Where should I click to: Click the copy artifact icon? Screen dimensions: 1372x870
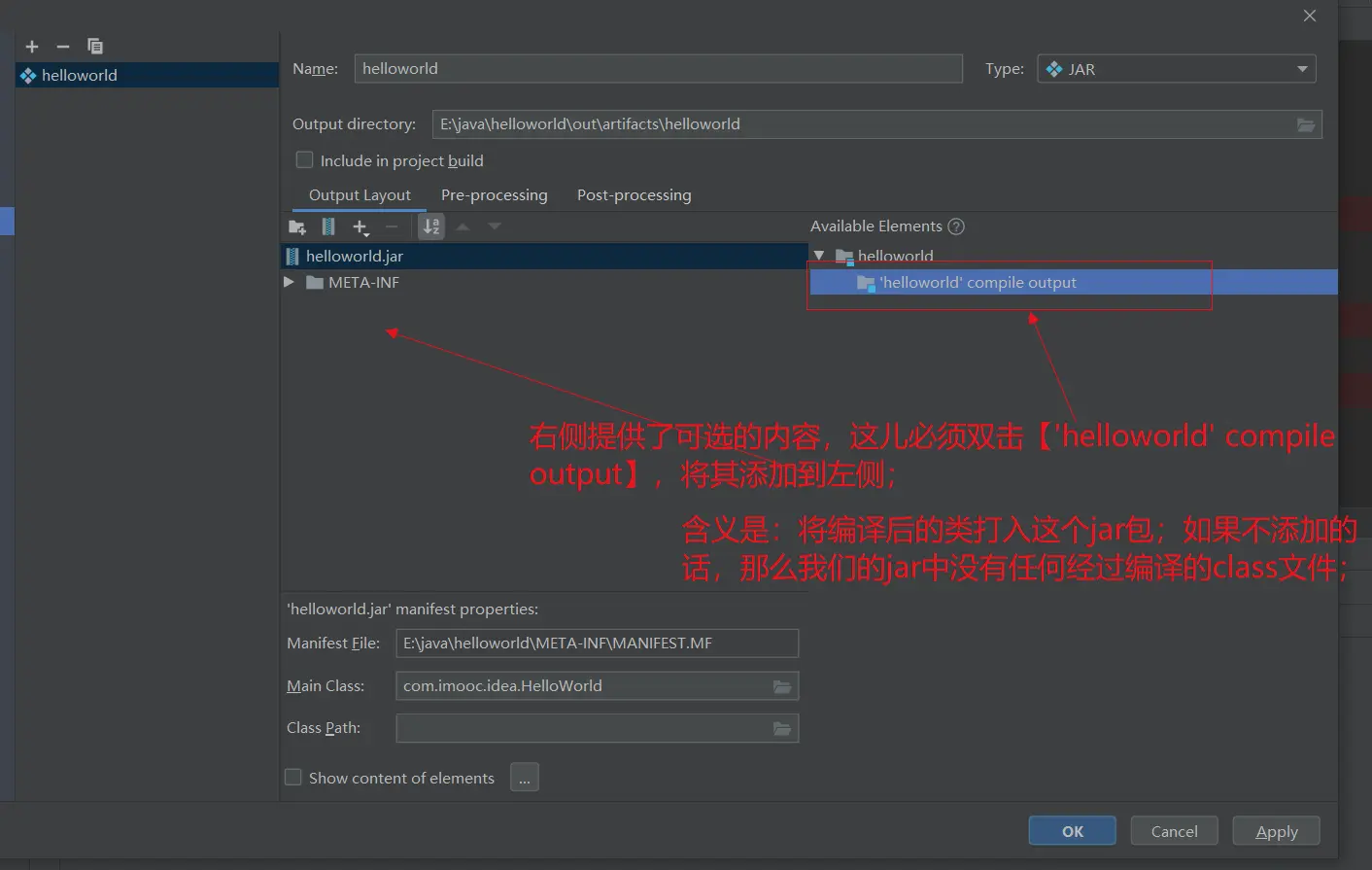(95, 46)
